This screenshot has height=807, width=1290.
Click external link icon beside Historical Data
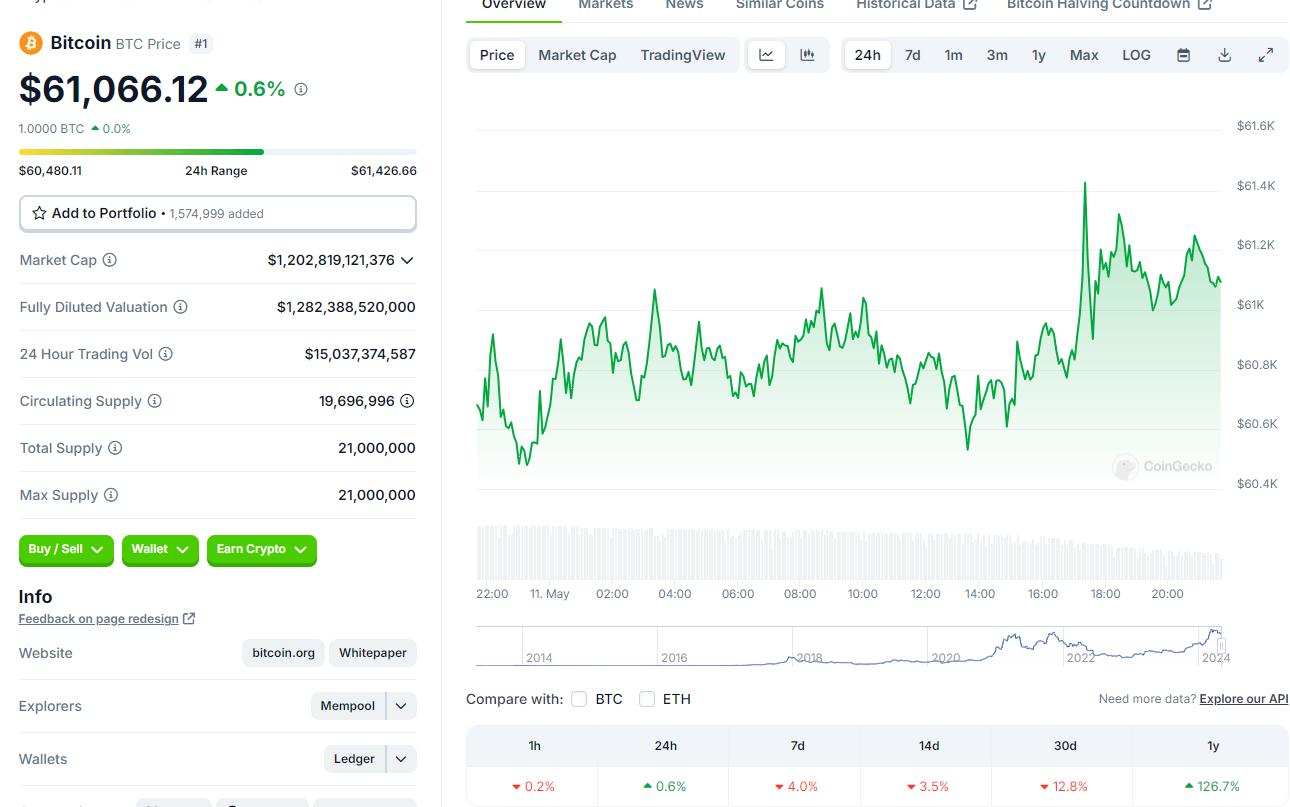(970, 5)
